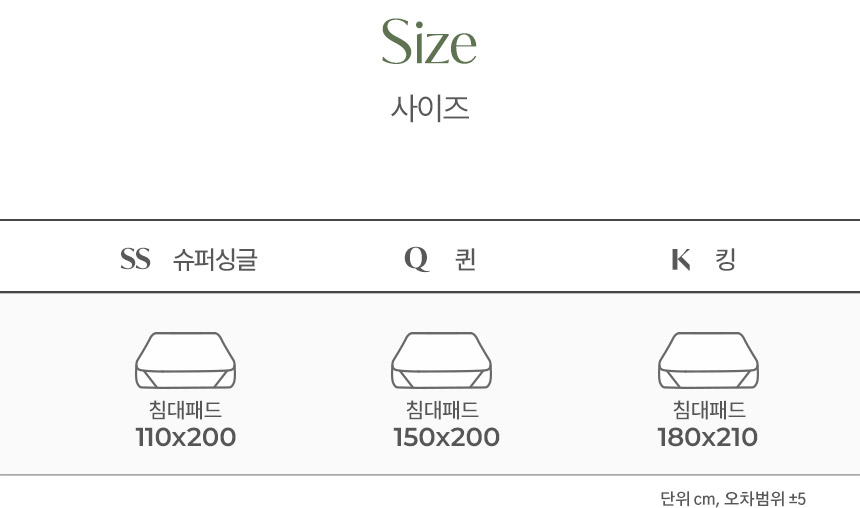Click 침대패드 under the queen icon
The height and width of the screenshot is (508, 860).
click(442, 410)
